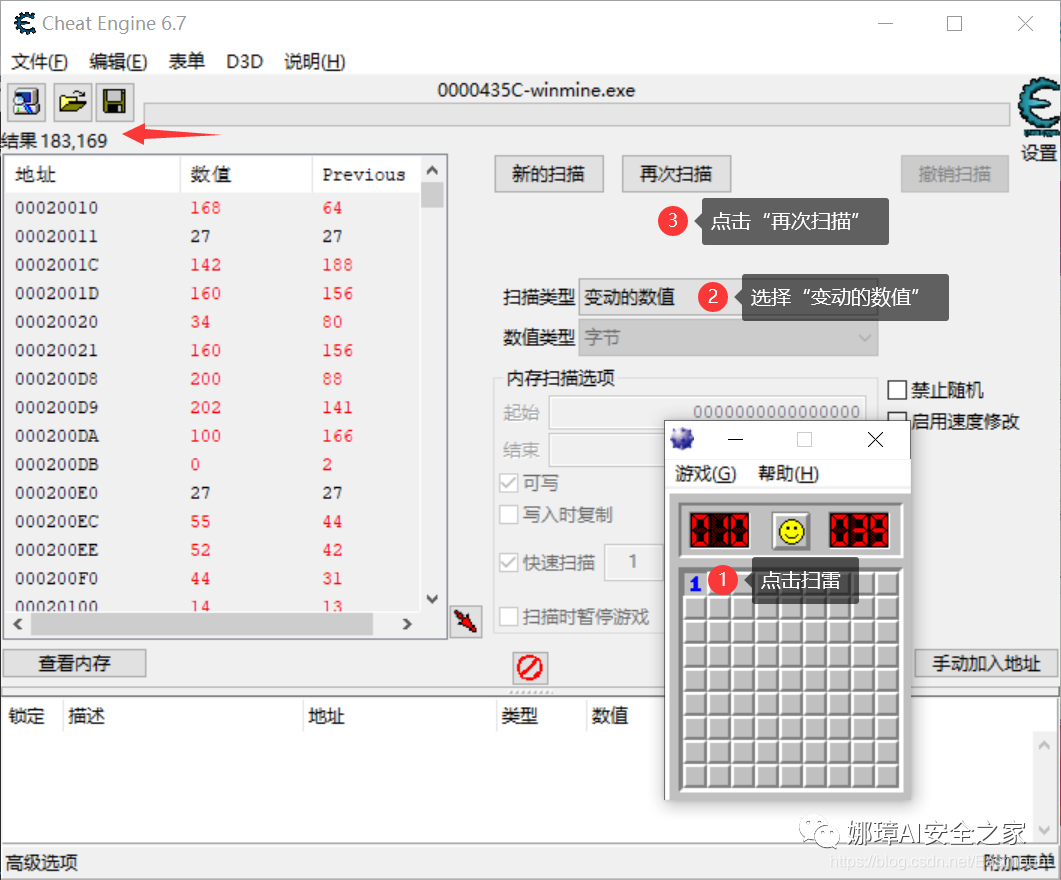The height and width of the screenshot is (880, 1061).
Task: Click the results scroll left arrow
Action: 18,624
